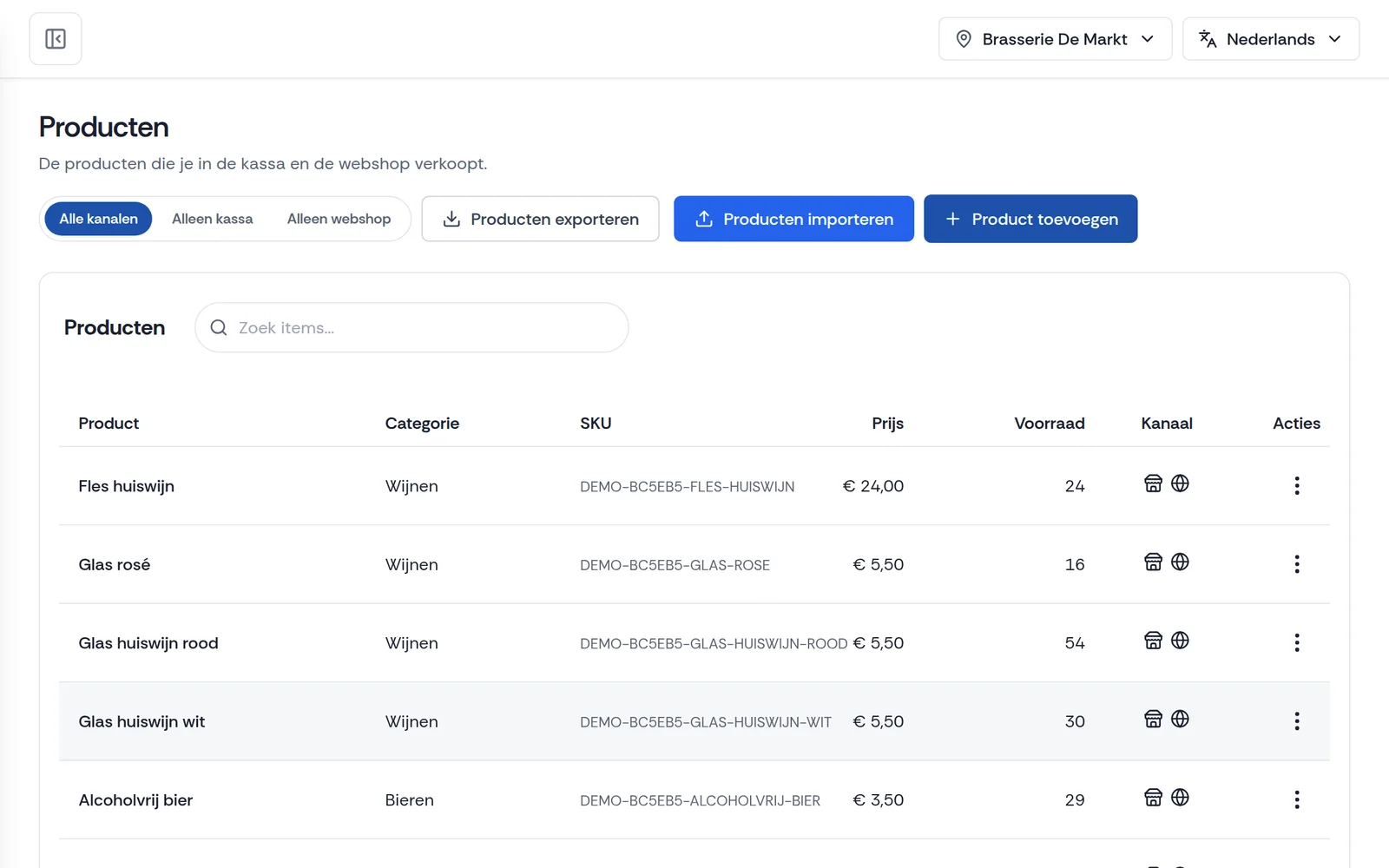Select the Glas huiswijn rood product name
1389x868 pixels.
(x=148, y=643)
